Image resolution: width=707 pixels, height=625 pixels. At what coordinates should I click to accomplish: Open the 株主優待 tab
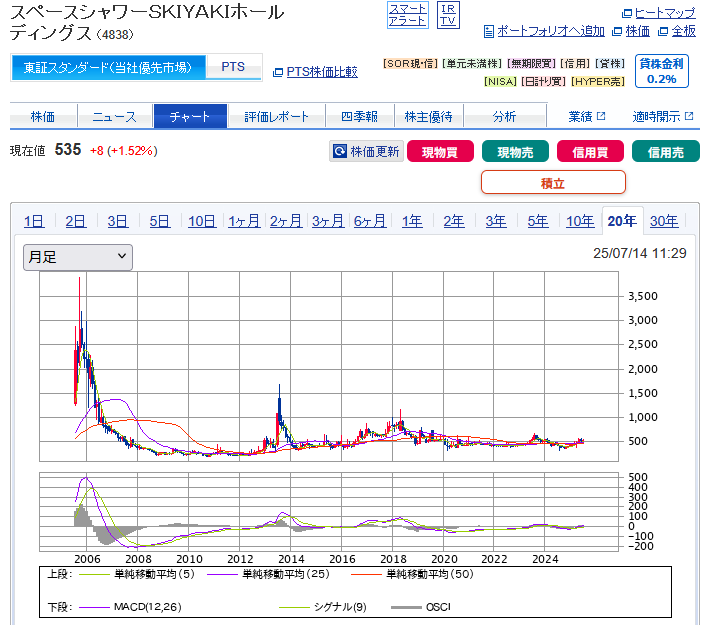pyautogui.click(x=428, y=117)
